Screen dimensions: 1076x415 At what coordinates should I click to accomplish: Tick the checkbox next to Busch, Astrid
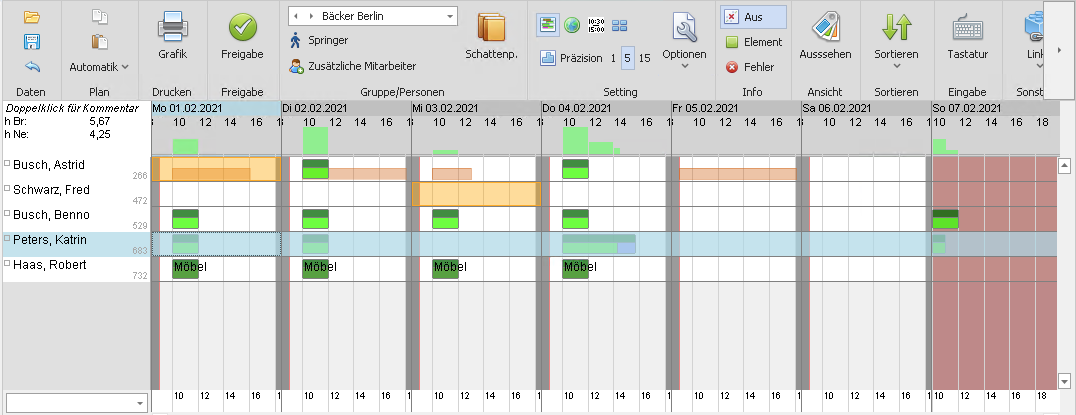point(8,164)
